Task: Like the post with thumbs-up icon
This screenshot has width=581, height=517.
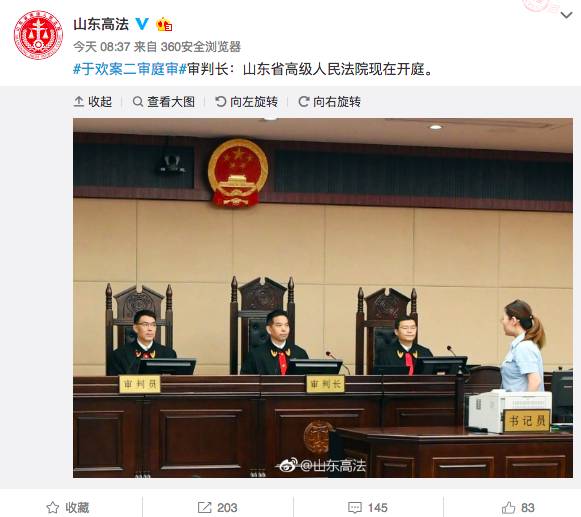Action: click(x=508, y=507)
